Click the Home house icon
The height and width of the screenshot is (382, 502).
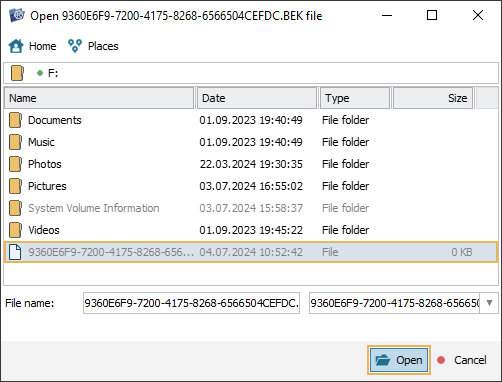click(16, 46)
